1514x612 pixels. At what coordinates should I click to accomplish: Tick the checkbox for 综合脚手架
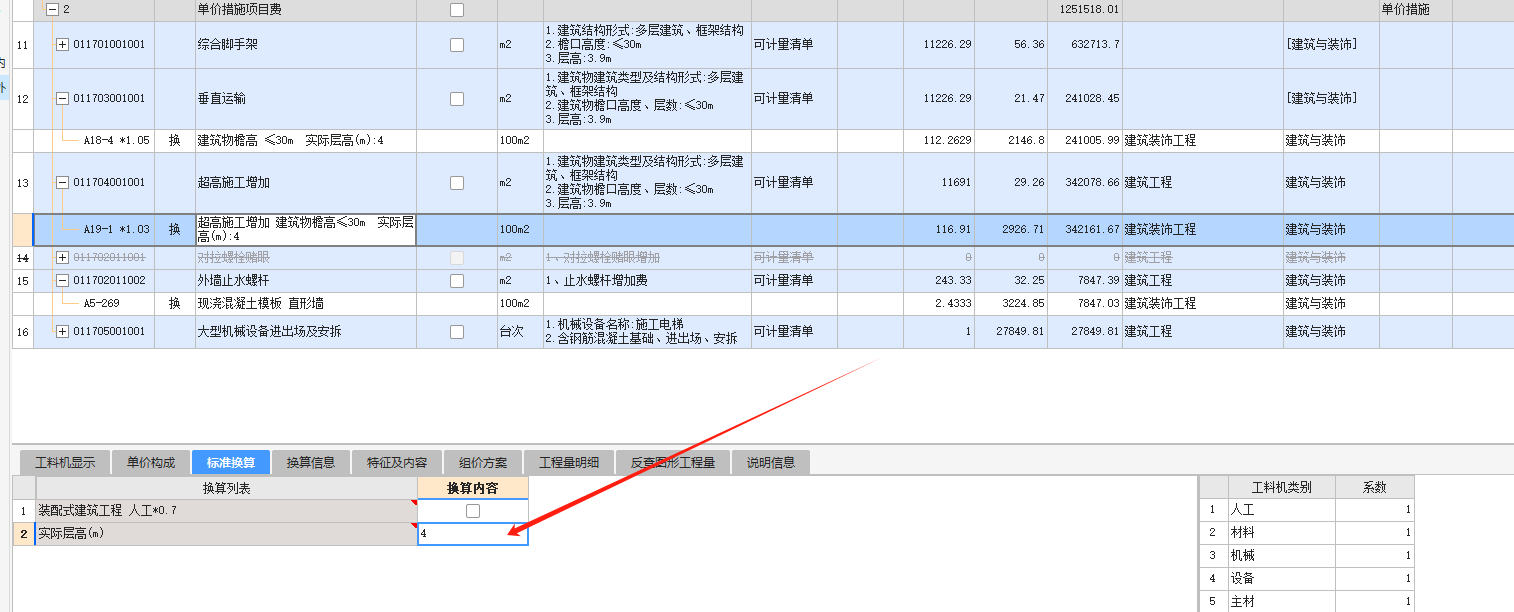click(x=457, y=45)
